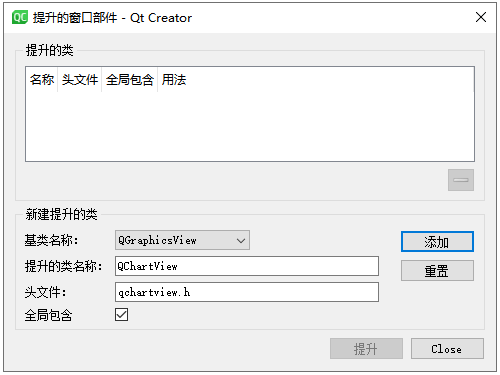Sort by the 名称 column header
This screenshot has width=500, height=375.
[x=42, y=80]
